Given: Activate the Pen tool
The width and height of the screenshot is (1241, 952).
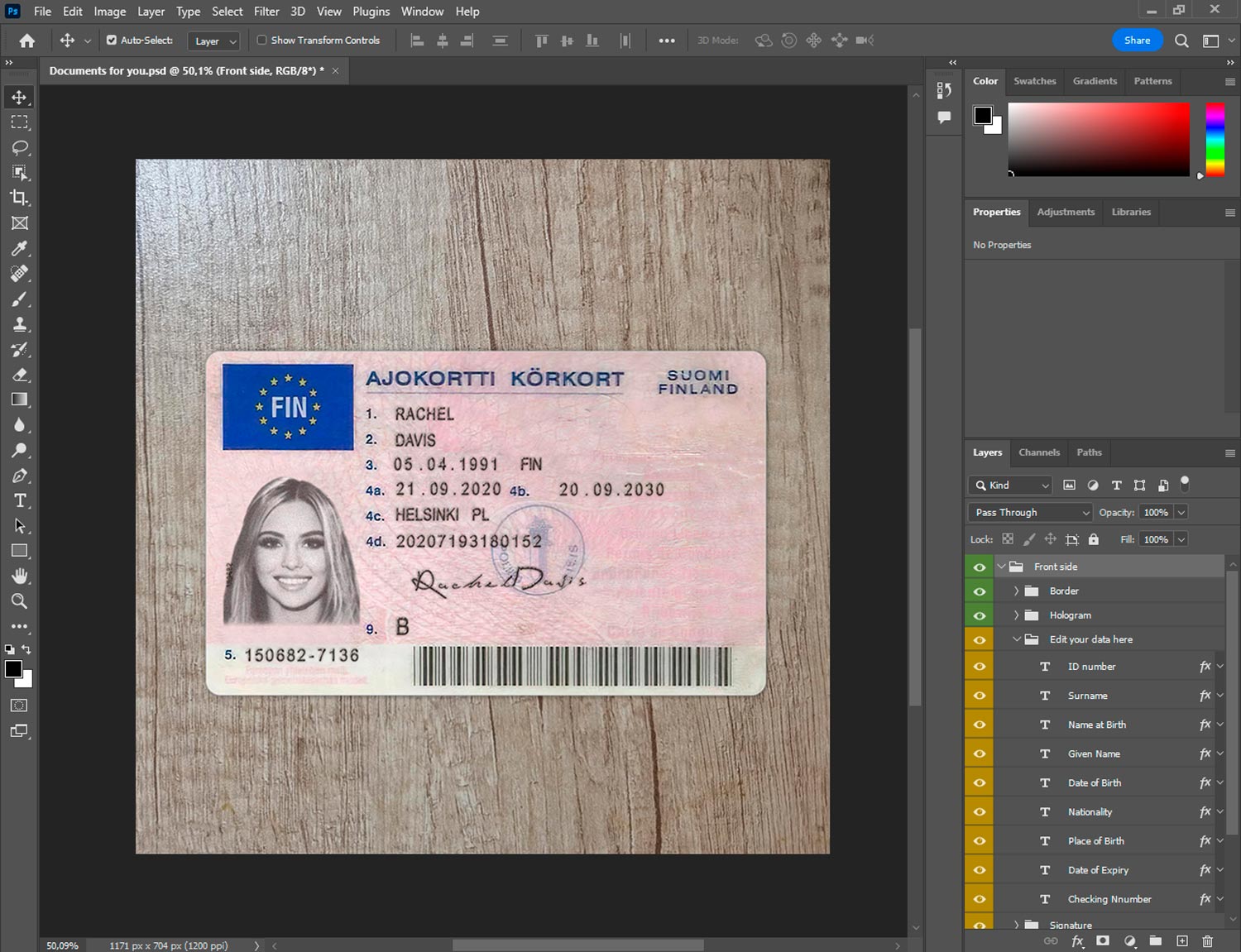Looking at the screenshot, I should [x=19, y=476].
